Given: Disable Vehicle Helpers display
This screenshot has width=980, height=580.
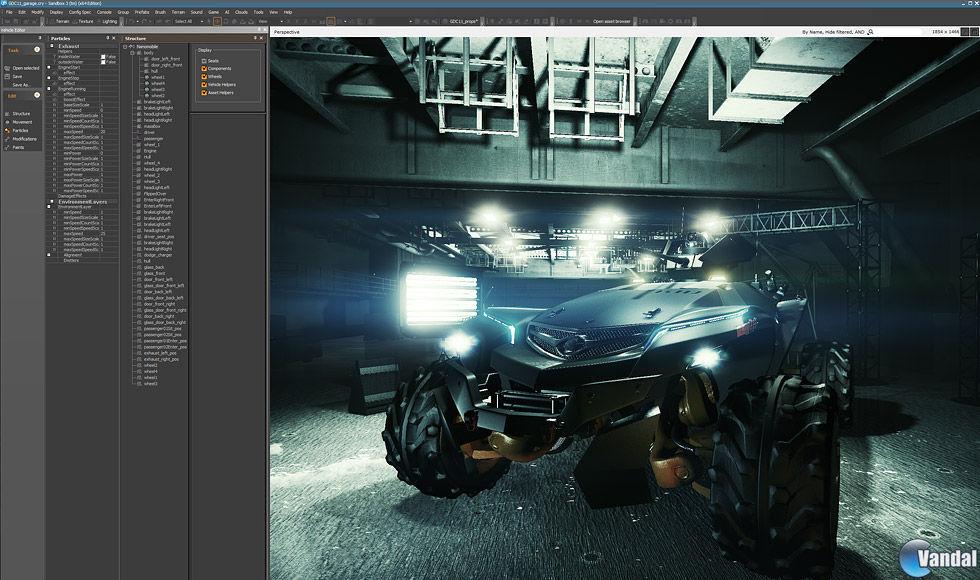Looking at the screenshot, I should coord(204,84).
